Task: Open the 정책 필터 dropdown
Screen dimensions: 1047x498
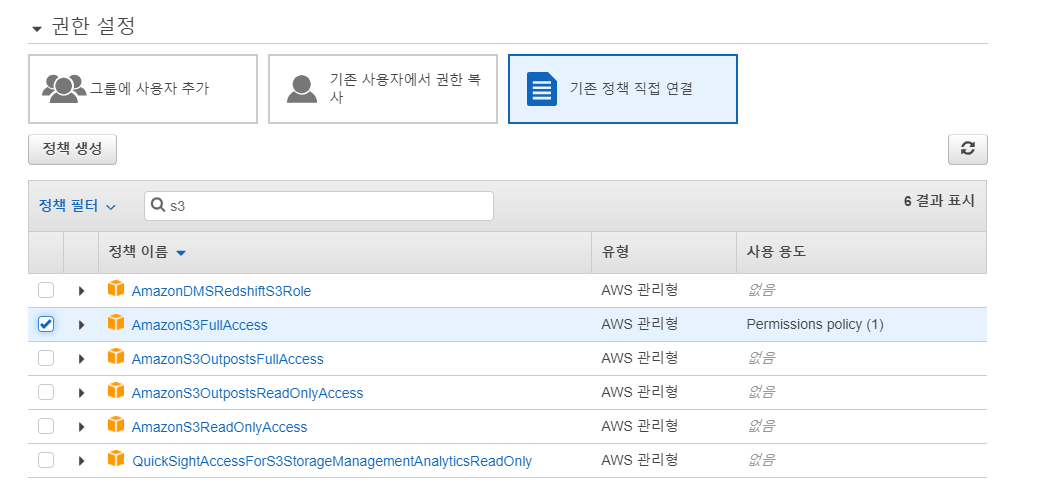Action: (77, 206)
